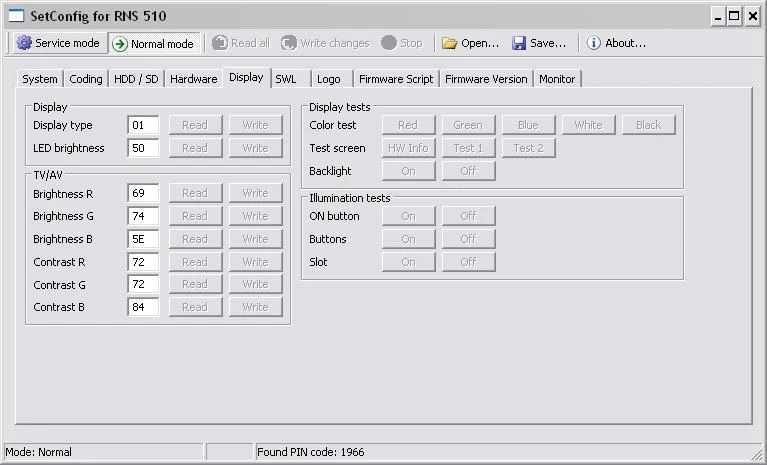Open the Firmware Version tab

[x=486, y=79]
